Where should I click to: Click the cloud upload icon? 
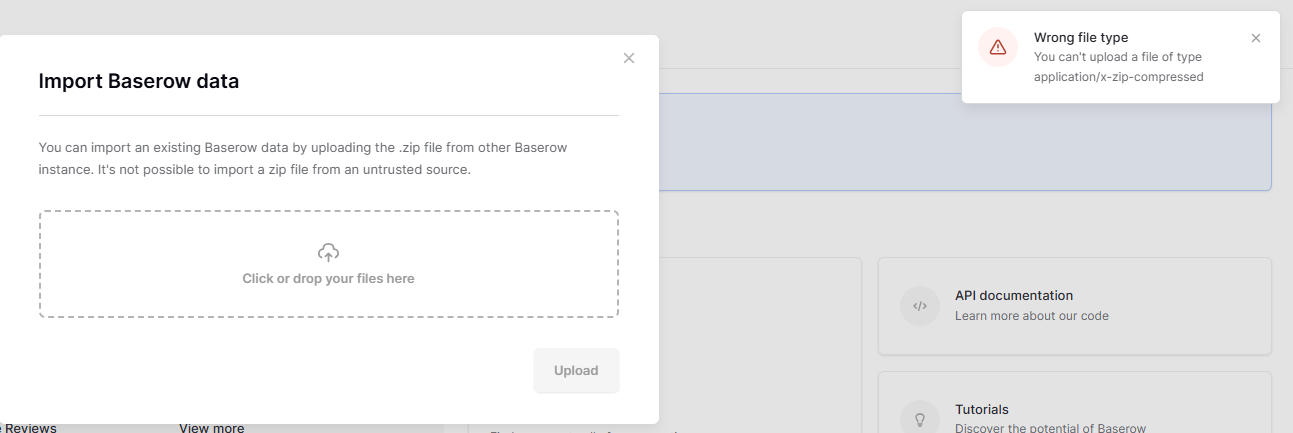click(328, 253)
